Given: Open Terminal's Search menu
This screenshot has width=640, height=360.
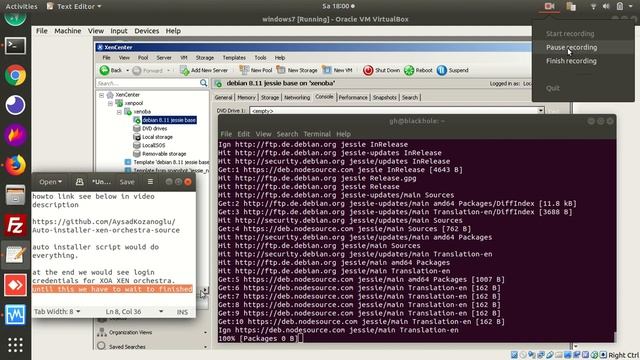Looking at the screenshot, I should pos(287,134).
